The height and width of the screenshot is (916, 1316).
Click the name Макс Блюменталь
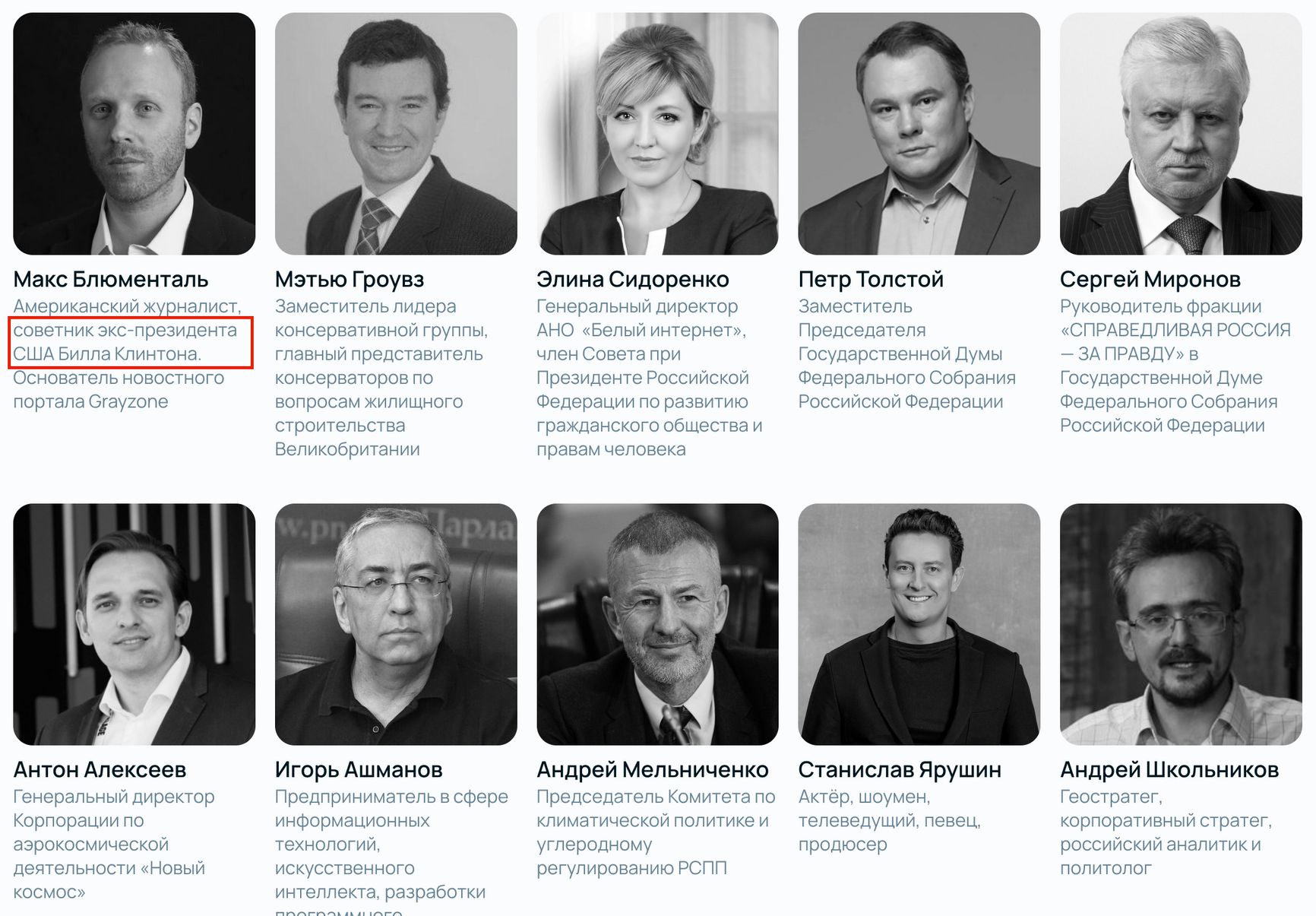(x=111, y=279)
